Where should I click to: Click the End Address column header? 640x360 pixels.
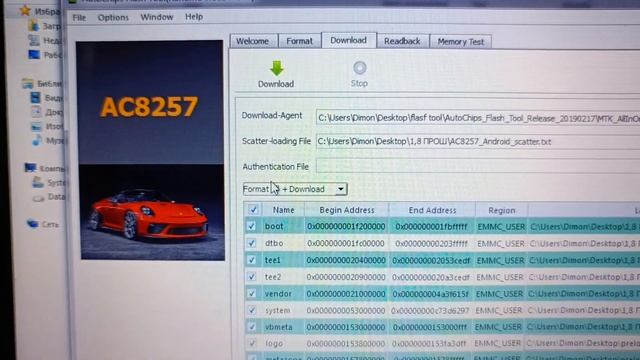(432, 210)
